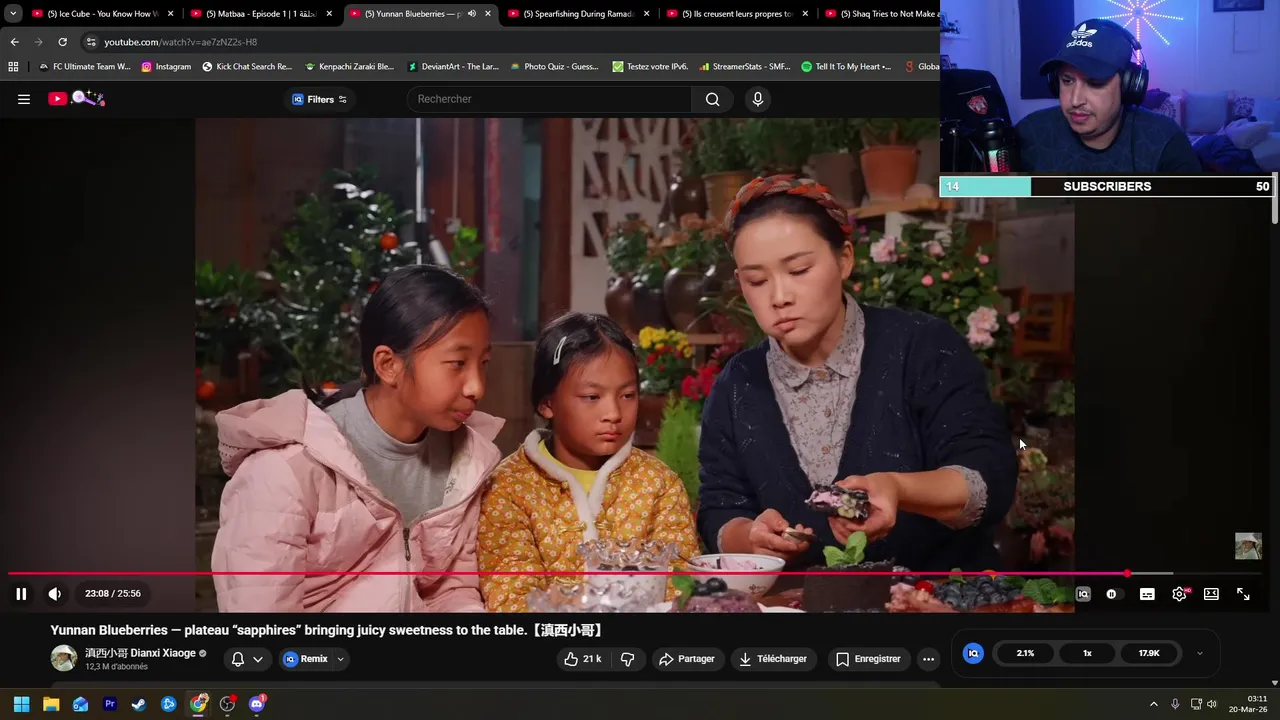Viewport: 1280px width, 720px height.
Task: Launch Premiere Pro from the taskbar
Action: [x=110, y=704]
